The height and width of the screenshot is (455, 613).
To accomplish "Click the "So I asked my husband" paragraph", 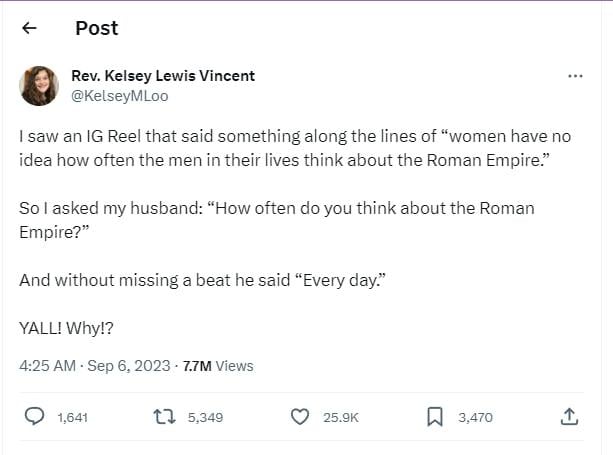I will pos(276,219).
